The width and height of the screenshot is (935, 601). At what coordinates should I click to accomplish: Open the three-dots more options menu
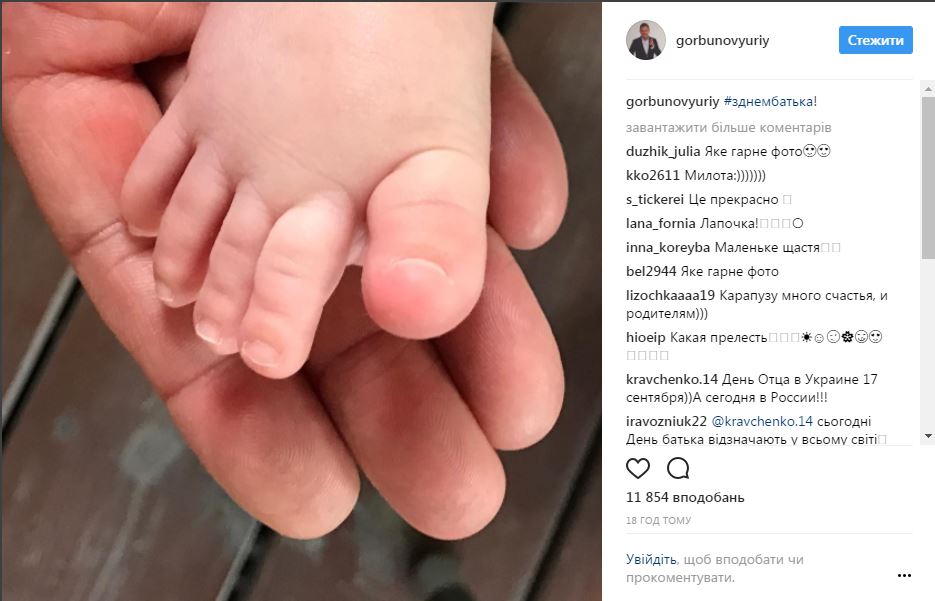(904, 575)
